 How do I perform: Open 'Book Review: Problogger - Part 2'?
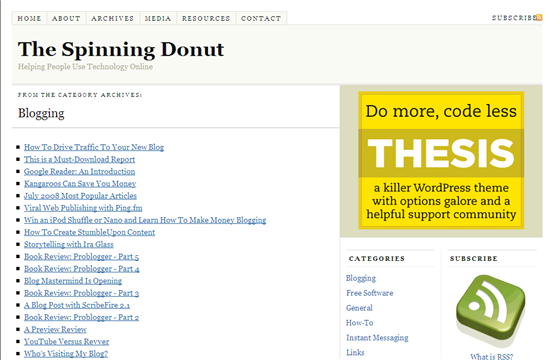[x=81, y=317]
